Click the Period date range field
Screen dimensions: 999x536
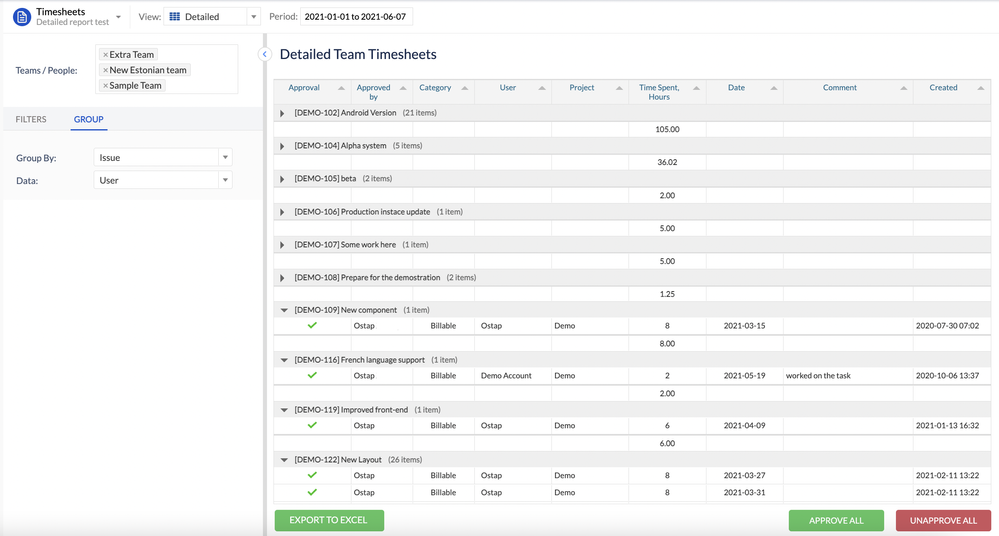click(356, 17)
